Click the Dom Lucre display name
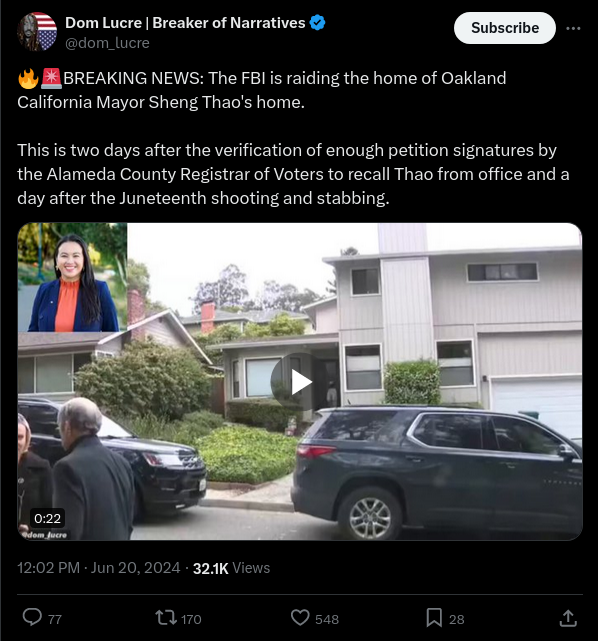 (x=185, y=23)
